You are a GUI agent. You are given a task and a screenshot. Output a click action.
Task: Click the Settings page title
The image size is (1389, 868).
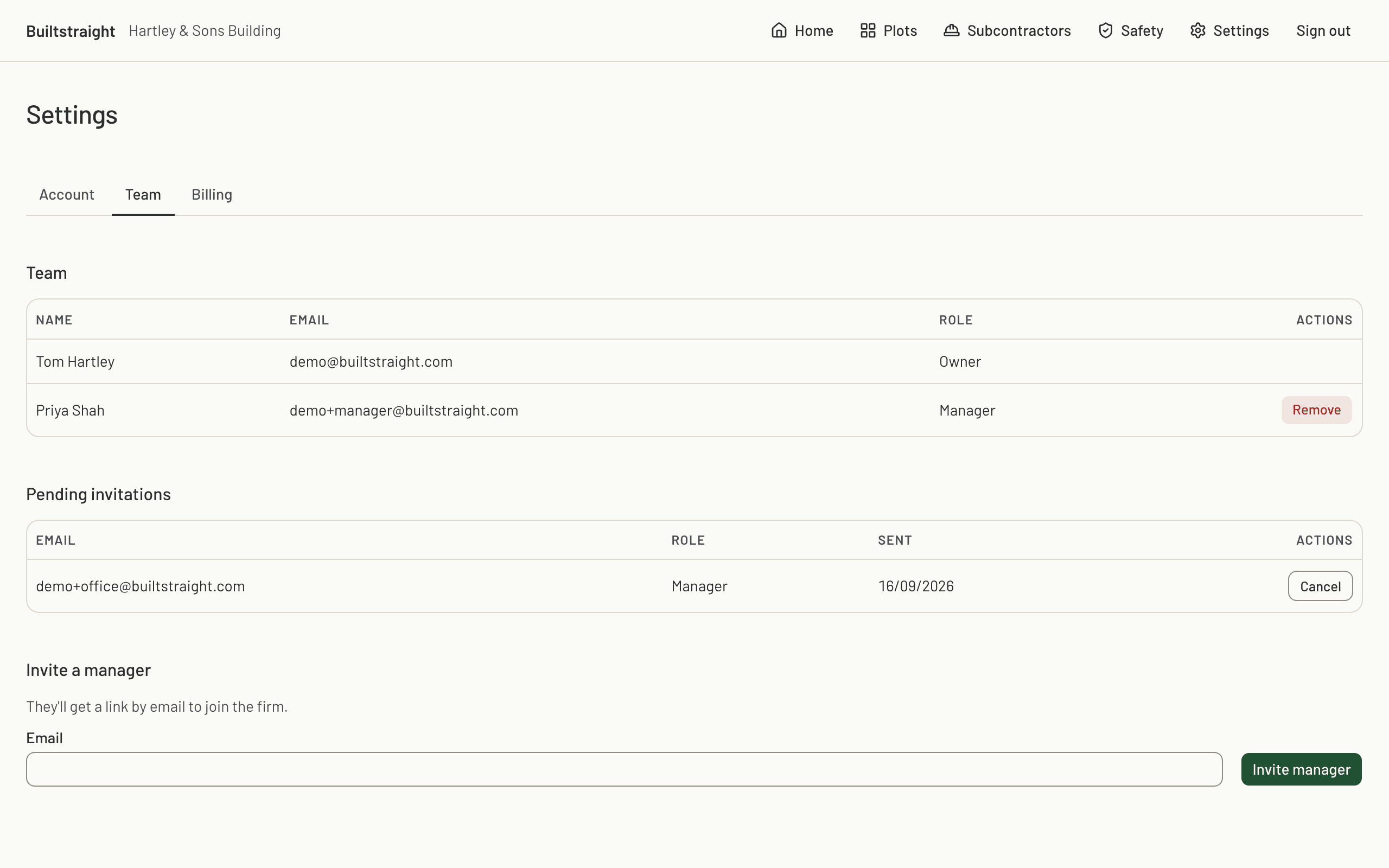click(x=72, y=115)
